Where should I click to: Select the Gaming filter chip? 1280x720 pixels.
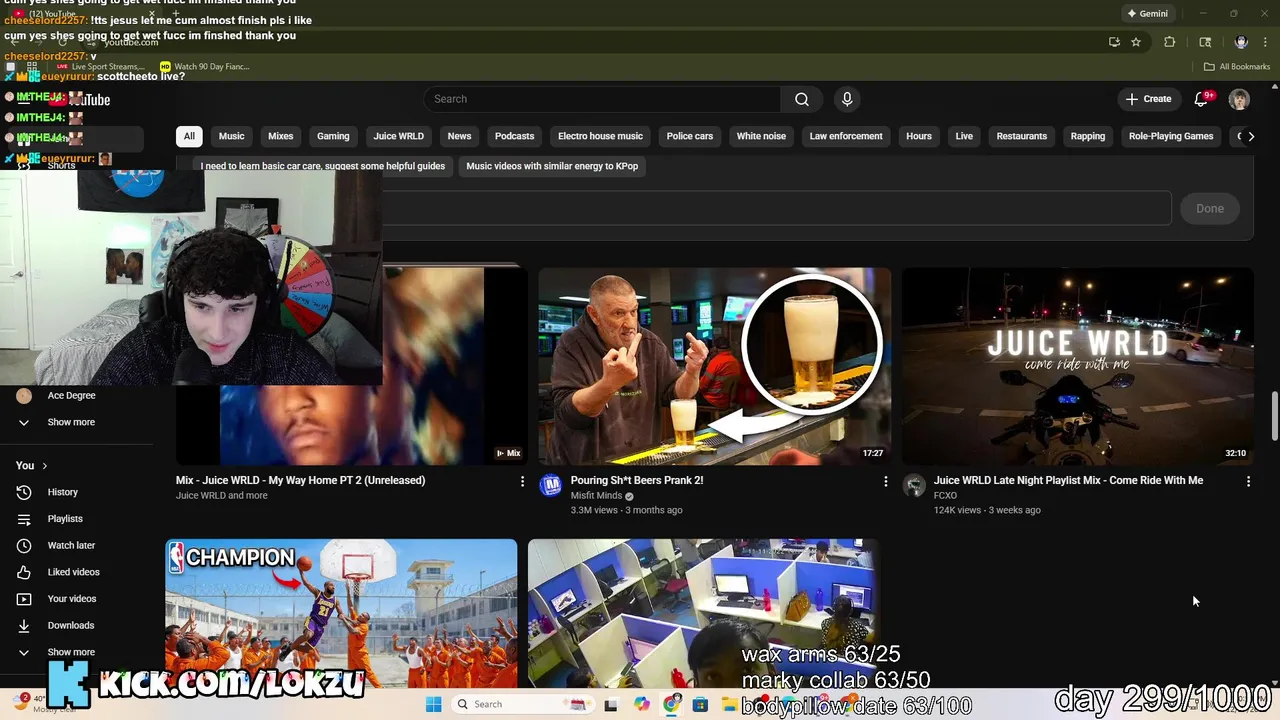(333, 136)
